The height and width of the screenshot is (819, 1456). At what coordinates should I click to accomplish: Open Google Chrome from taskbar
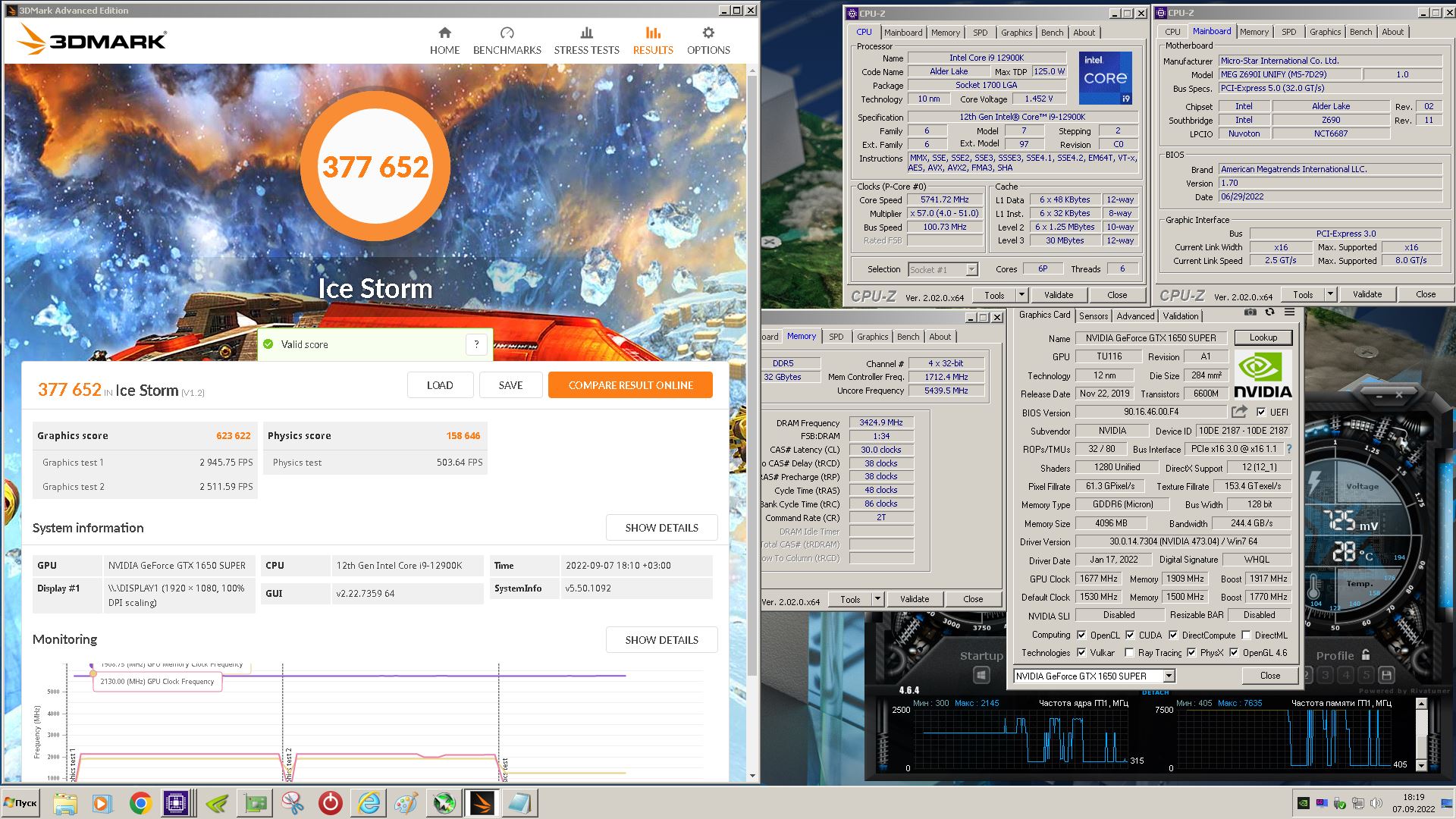(x=140, y=803)
